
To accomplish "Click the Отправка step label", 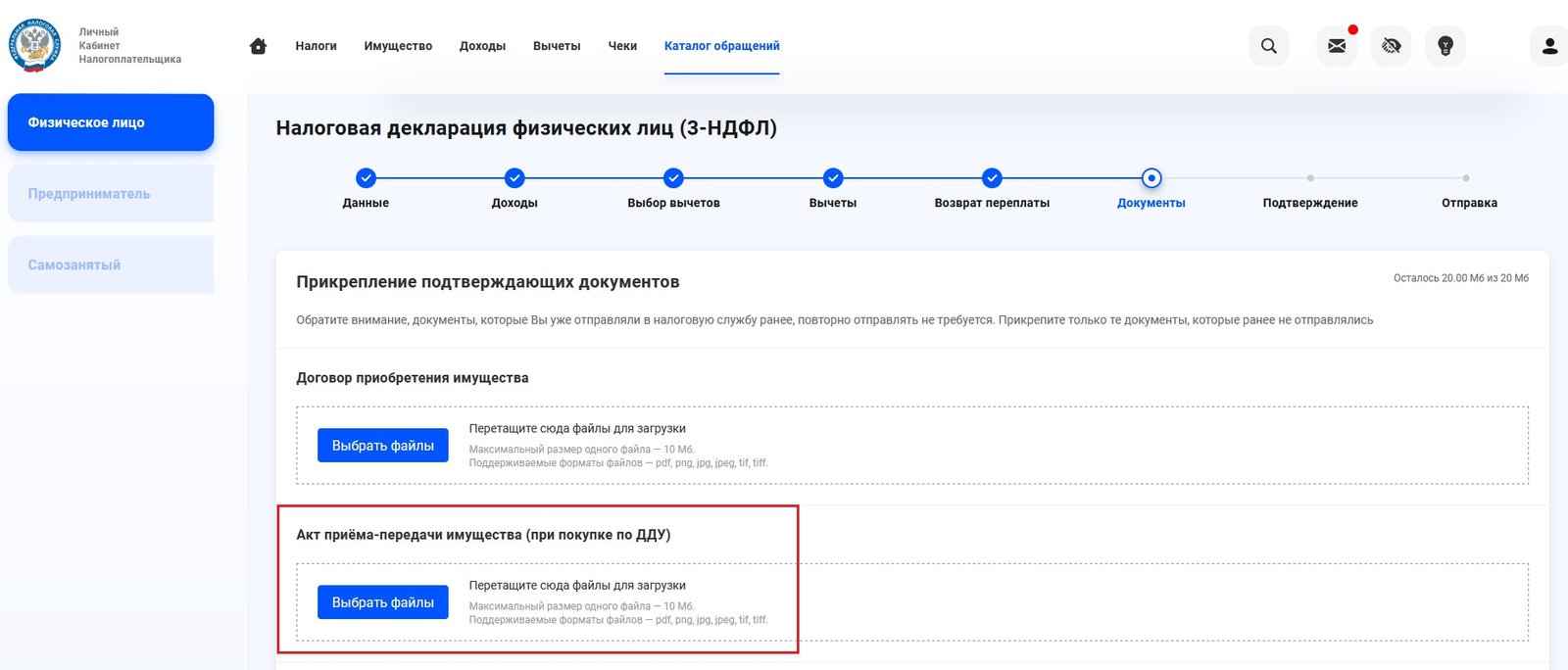I will pos(1469,203).
